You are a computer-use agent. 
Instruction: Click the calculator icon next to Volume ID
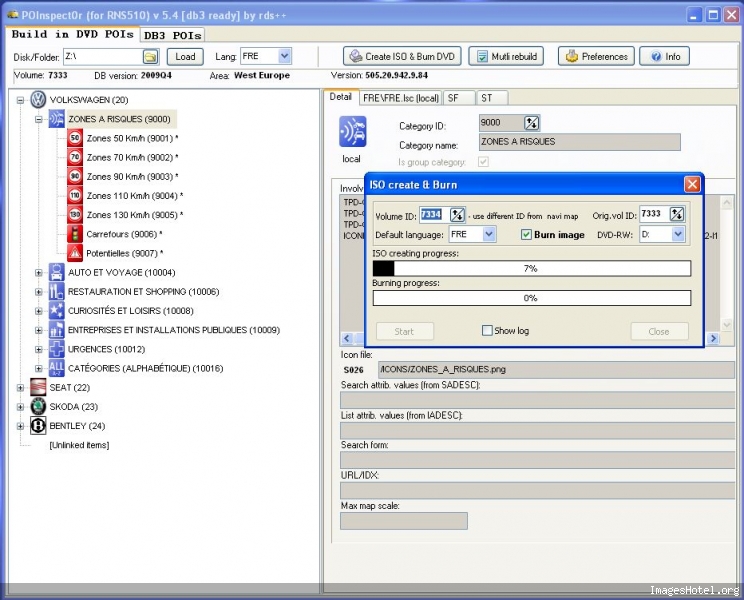[x=457, y=215]
